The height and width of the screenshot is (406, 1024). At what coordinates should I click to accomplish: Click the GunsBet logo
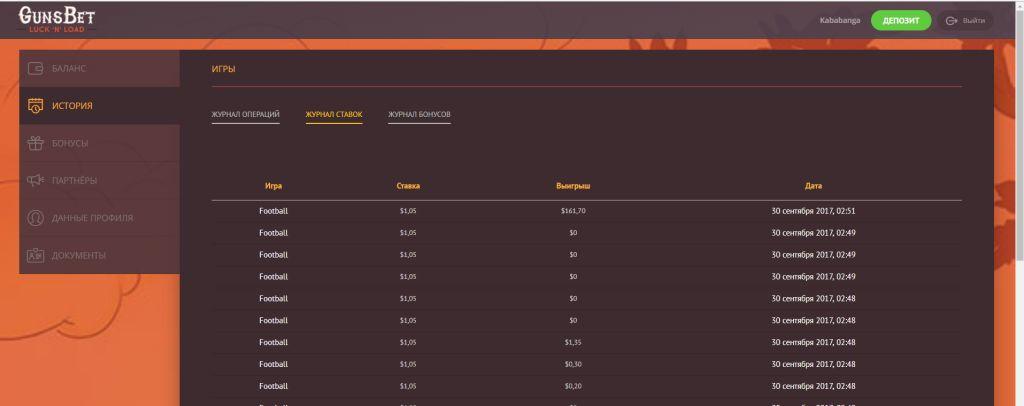58,20
